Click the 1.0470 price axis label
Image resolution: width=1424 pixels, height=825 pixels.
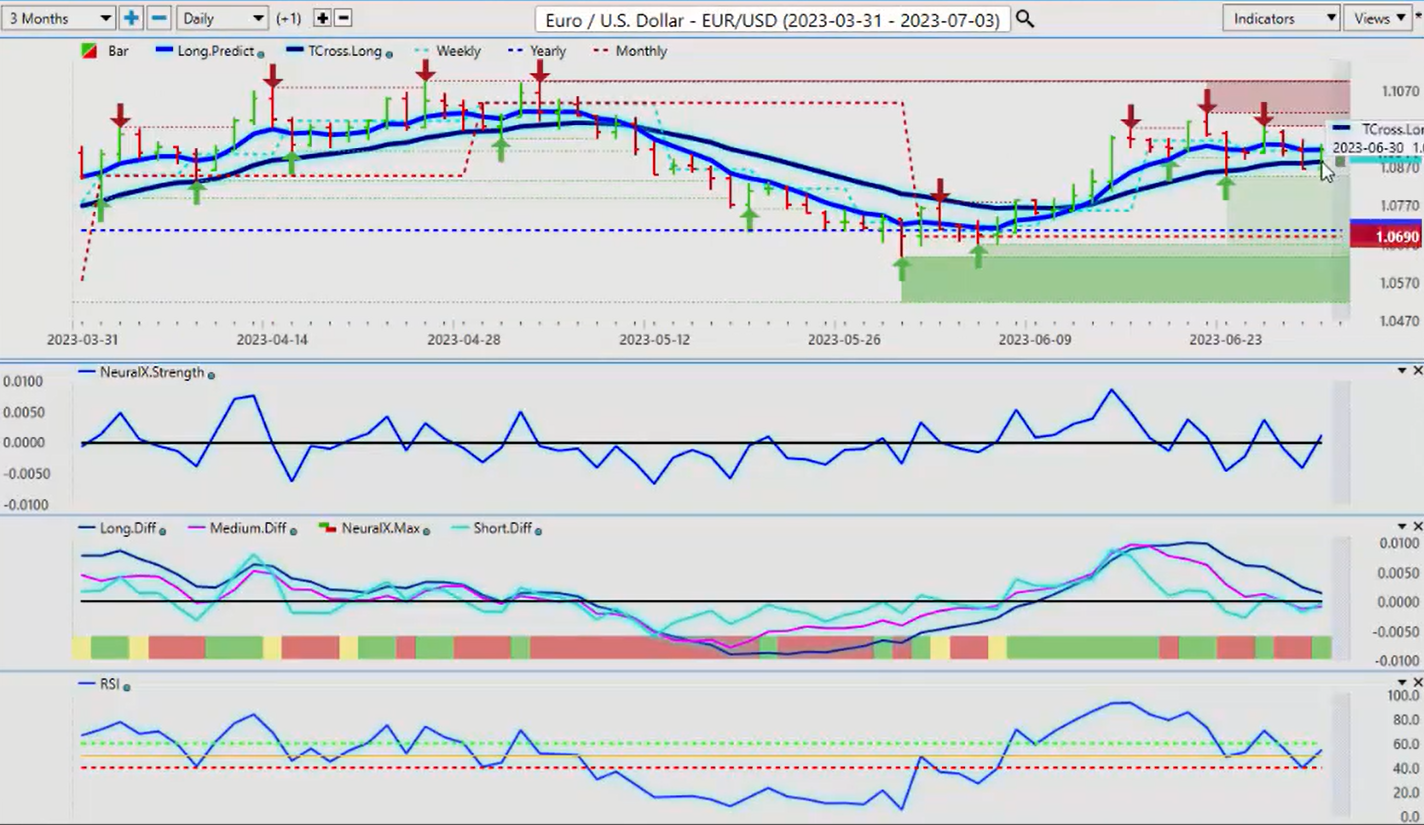(x=1400, y=321)
